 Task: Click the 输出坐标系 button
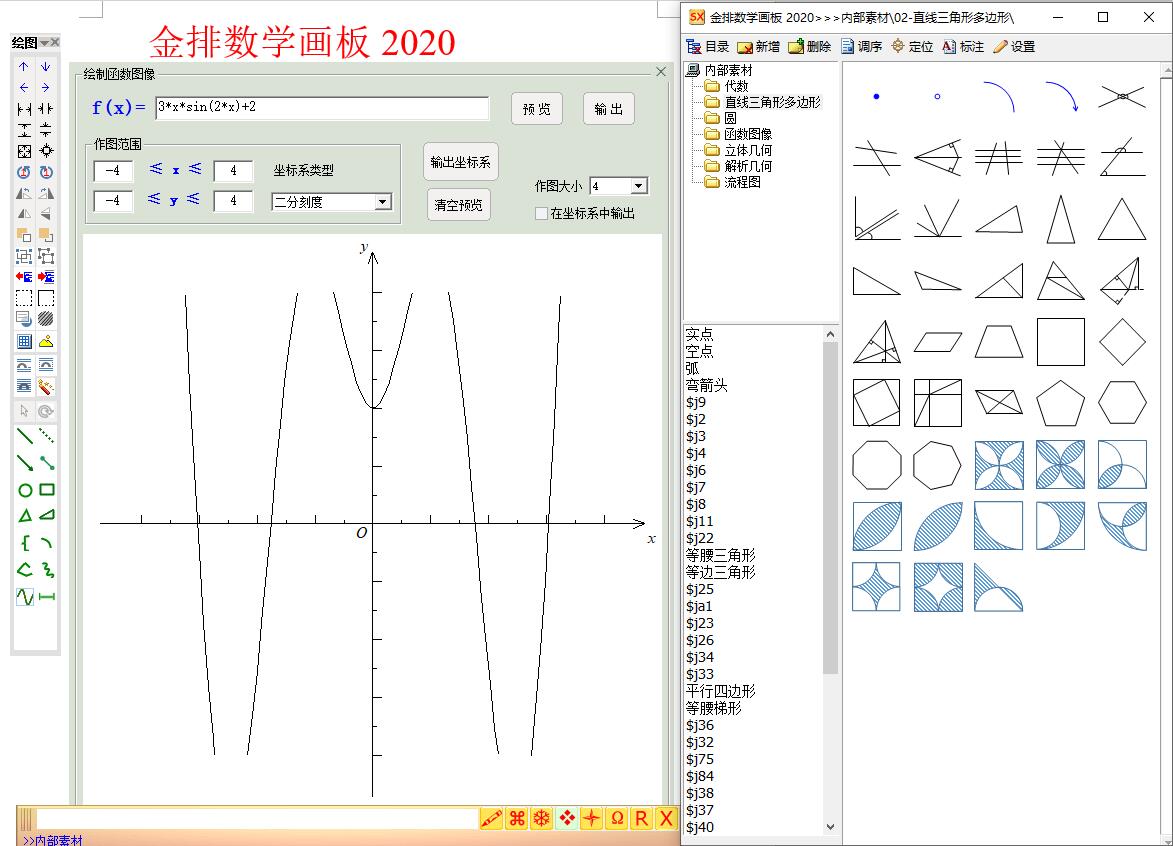coord(460,162)
